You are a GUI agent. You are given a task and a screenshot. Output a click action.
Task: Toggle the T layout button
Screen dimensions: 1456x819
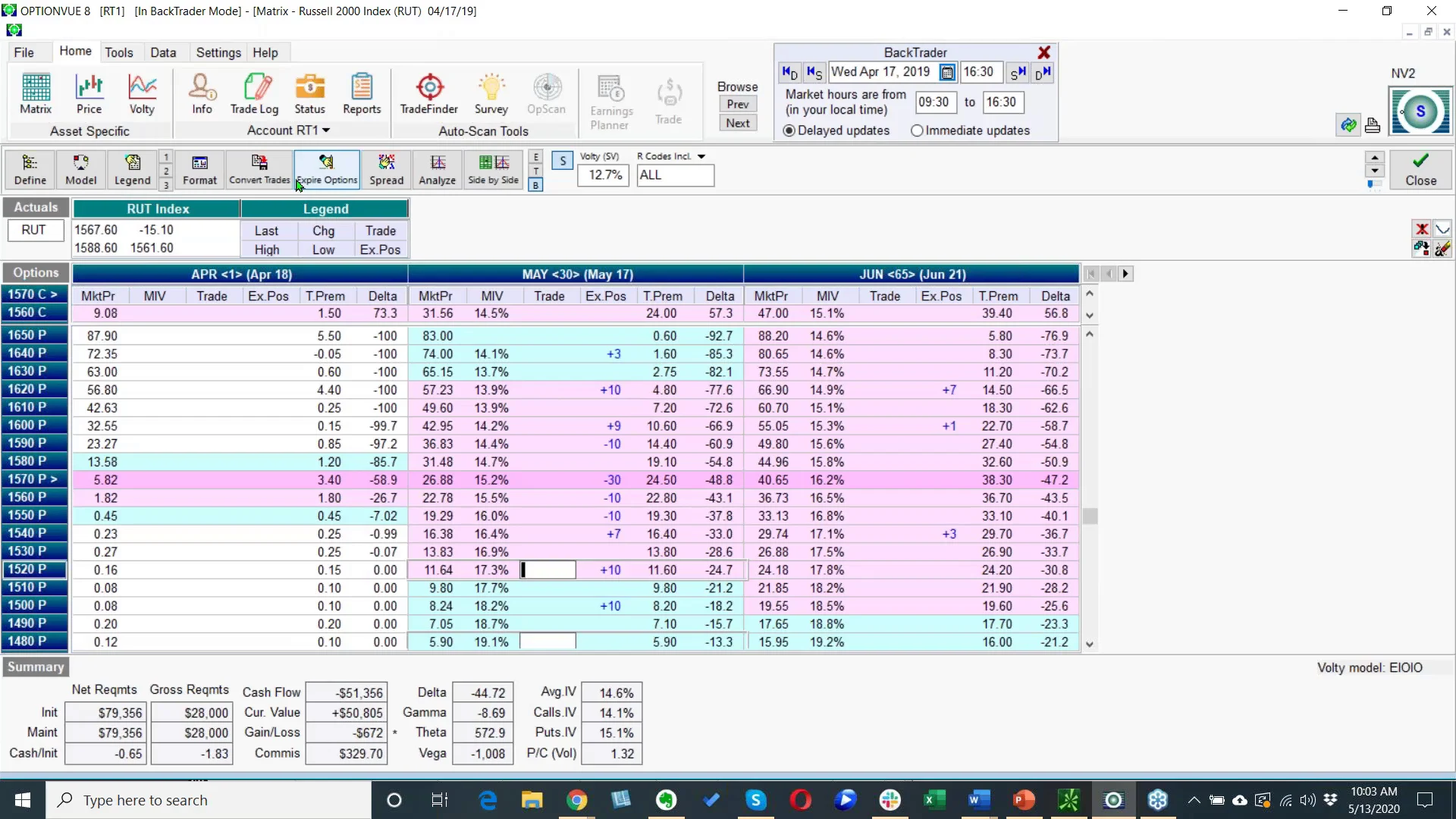535,171
